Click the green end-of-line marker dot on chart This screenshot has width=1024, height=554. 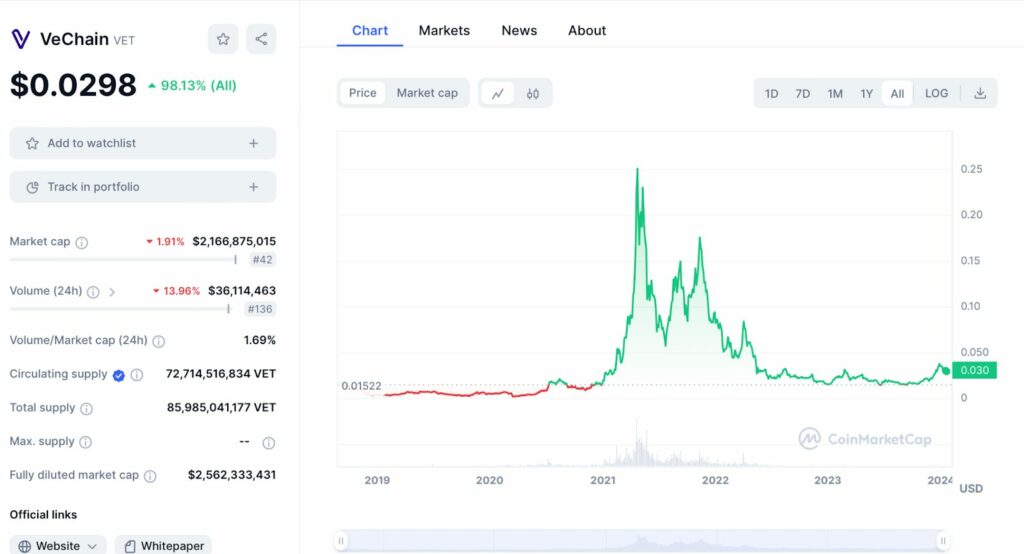click(x=946, y=371)
